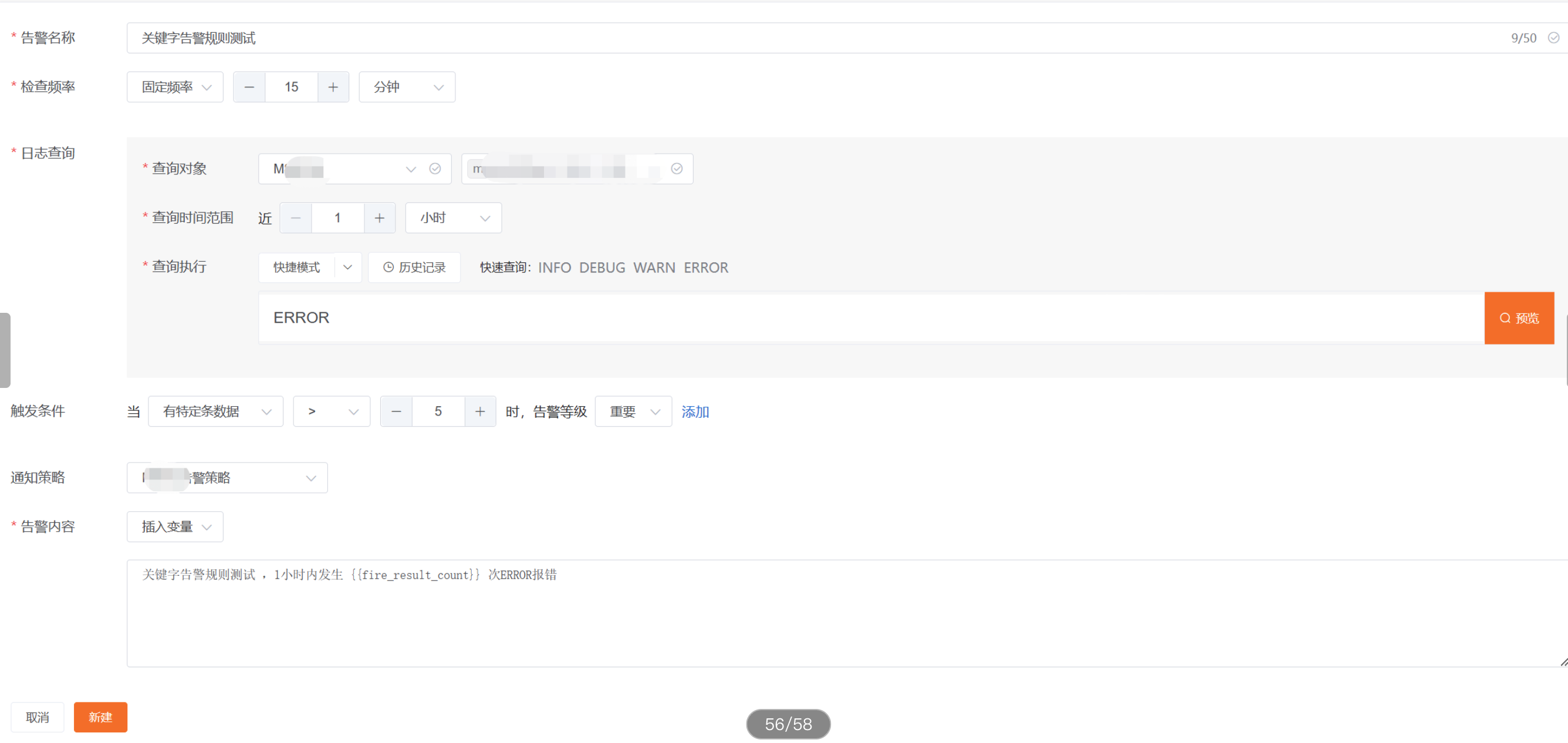Viewport: 1568px width, 743px height.
Task: Click minus icon for trigger threshold
Action: click(x=396, y=411)
